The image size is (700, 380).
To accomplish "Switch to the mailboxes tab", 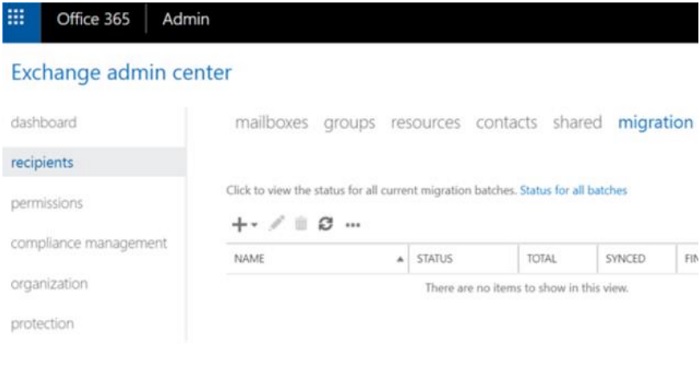I will click(271, 122).
